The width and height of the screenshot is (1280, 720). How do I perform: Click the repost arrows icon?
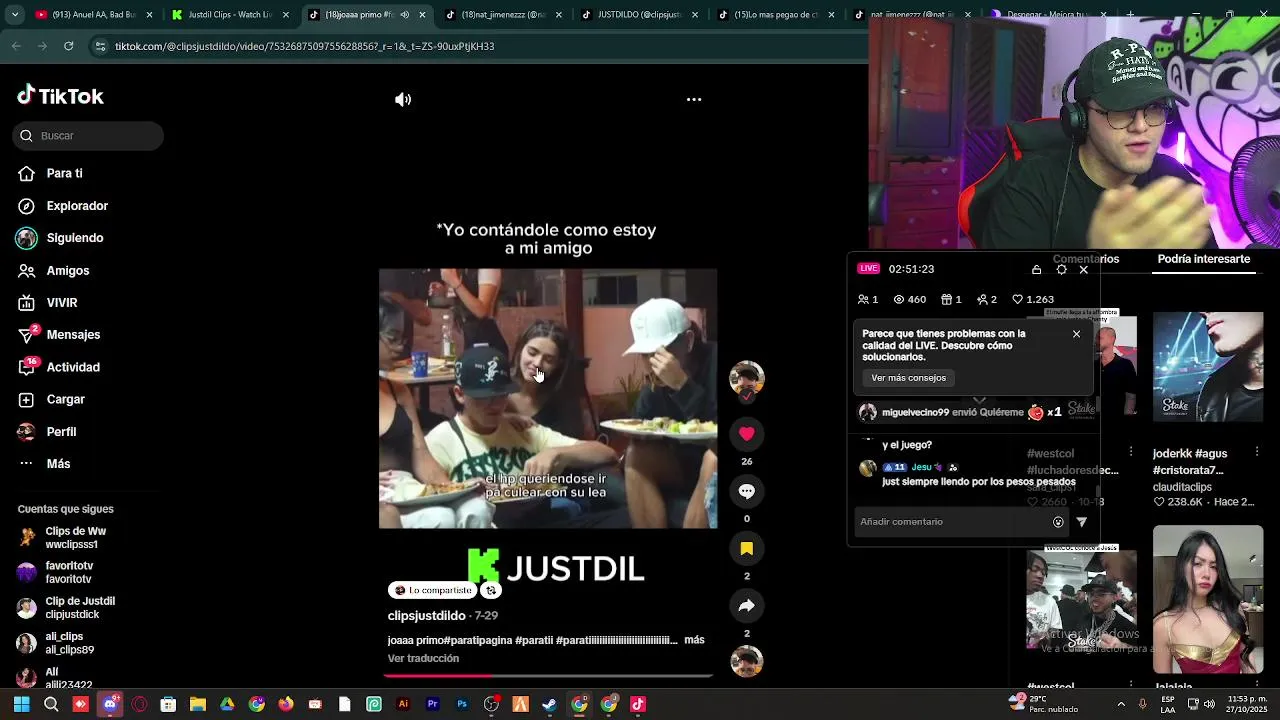[x=490, y=590]
